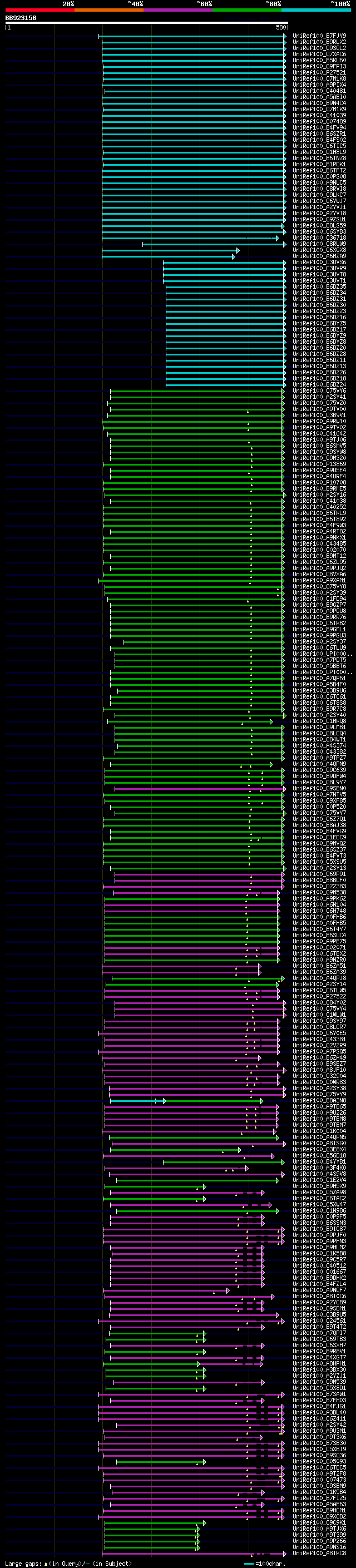
Task: Select hit UniRef100_B1PDK1
Action: (x=319, y=164)
